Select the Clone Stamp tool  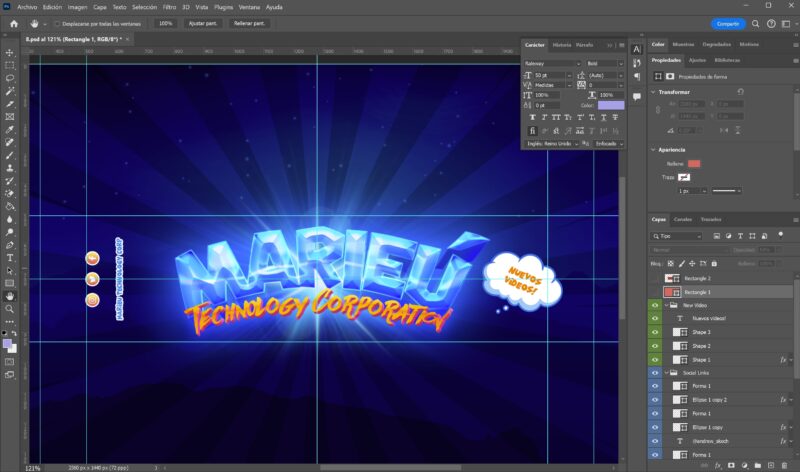click(x=10, y=168)
